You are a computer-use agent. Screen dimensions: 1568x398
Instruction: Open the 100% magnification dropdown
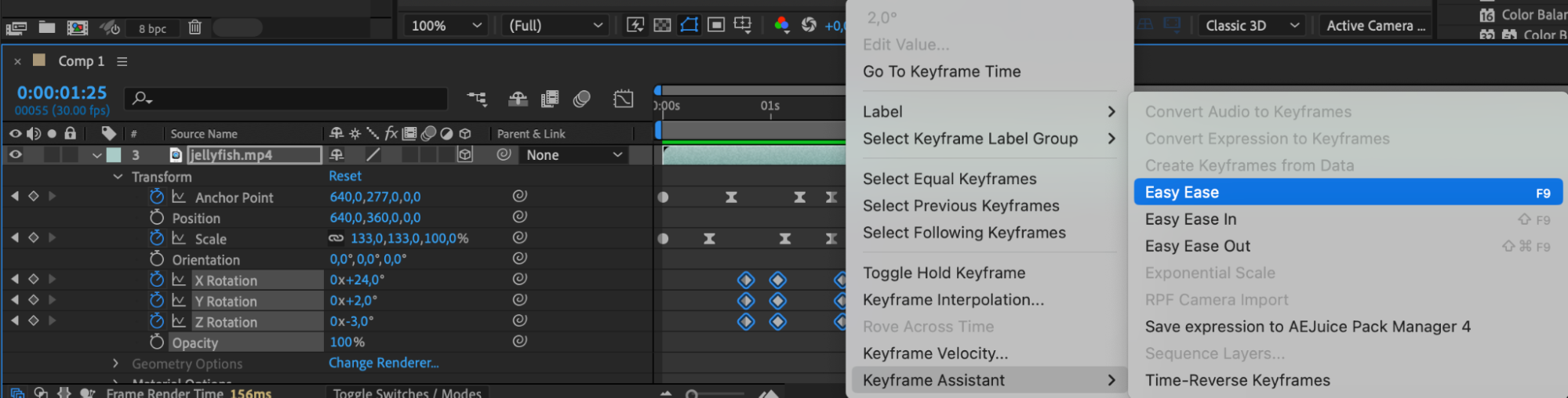tap(446, 26)
